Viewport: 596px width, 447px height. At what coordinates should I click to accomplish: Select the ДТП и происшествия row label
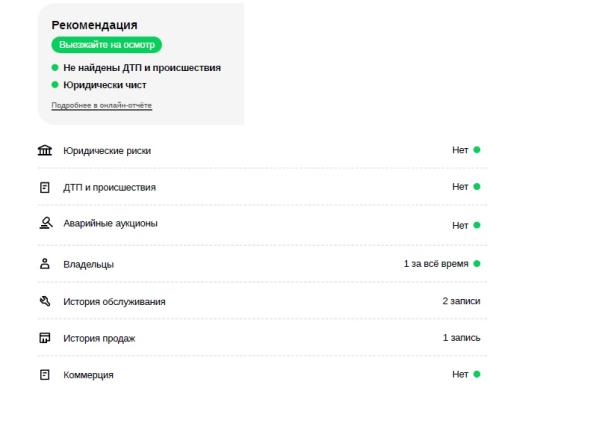[109, 187]
